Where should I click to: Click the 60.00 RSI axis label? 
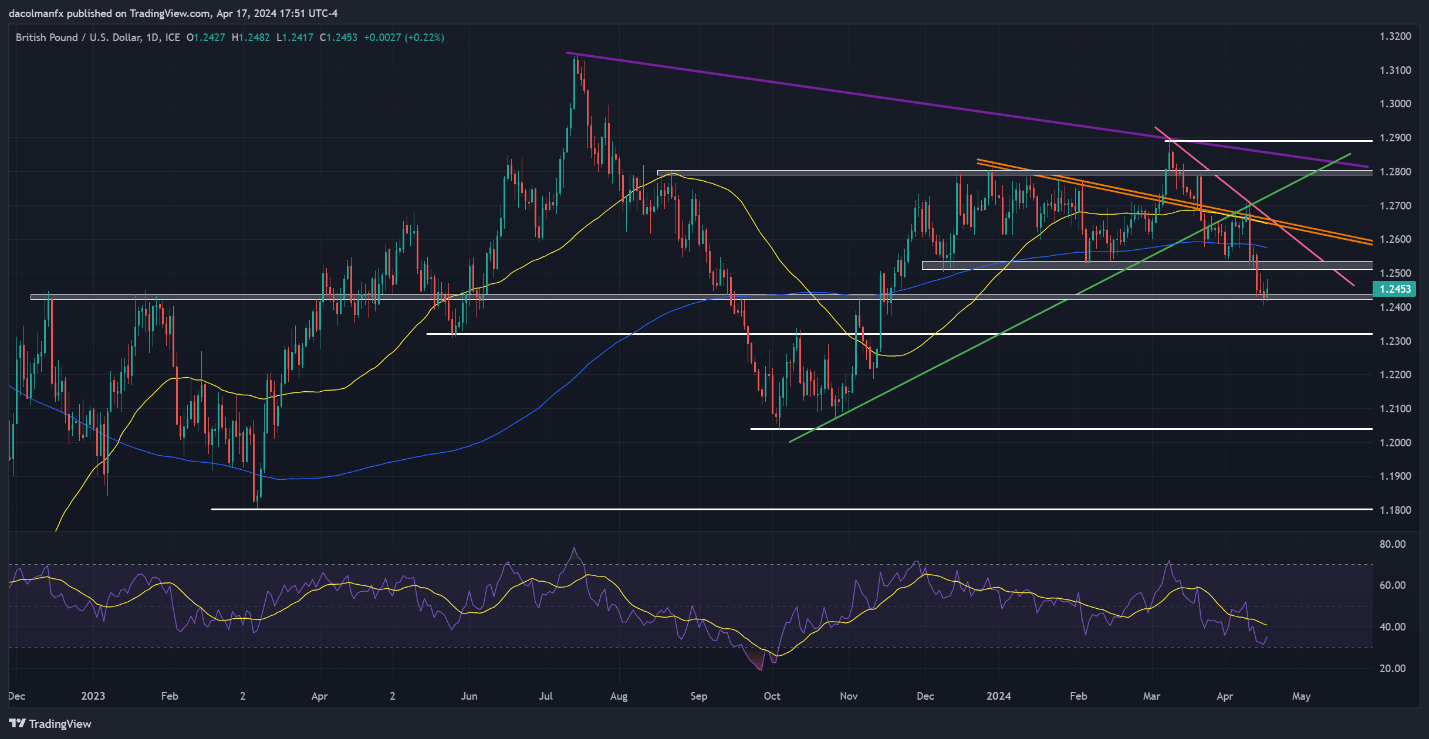click(1395, 586)
